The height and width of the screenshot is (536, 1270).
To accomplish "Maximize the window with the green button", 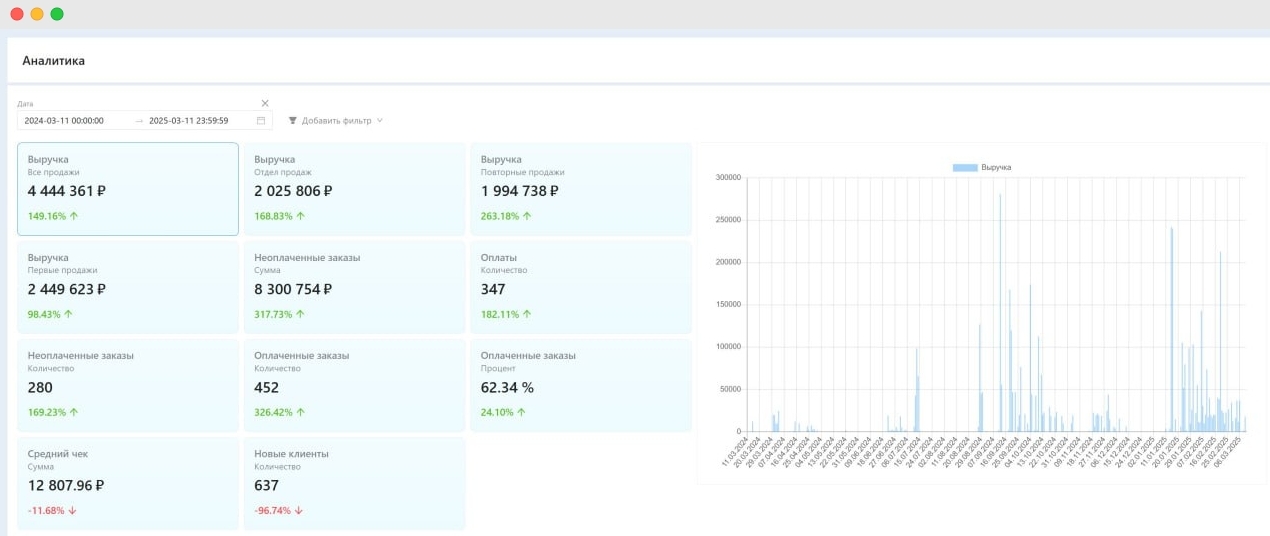I will pos(57,14).
